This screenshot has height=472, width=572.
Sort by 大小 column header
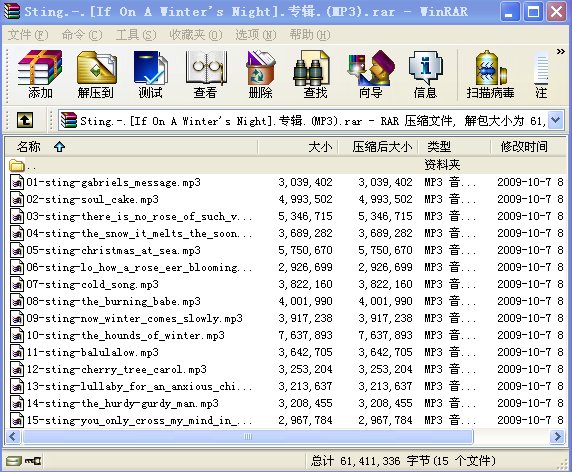click(x=298, y=147)
